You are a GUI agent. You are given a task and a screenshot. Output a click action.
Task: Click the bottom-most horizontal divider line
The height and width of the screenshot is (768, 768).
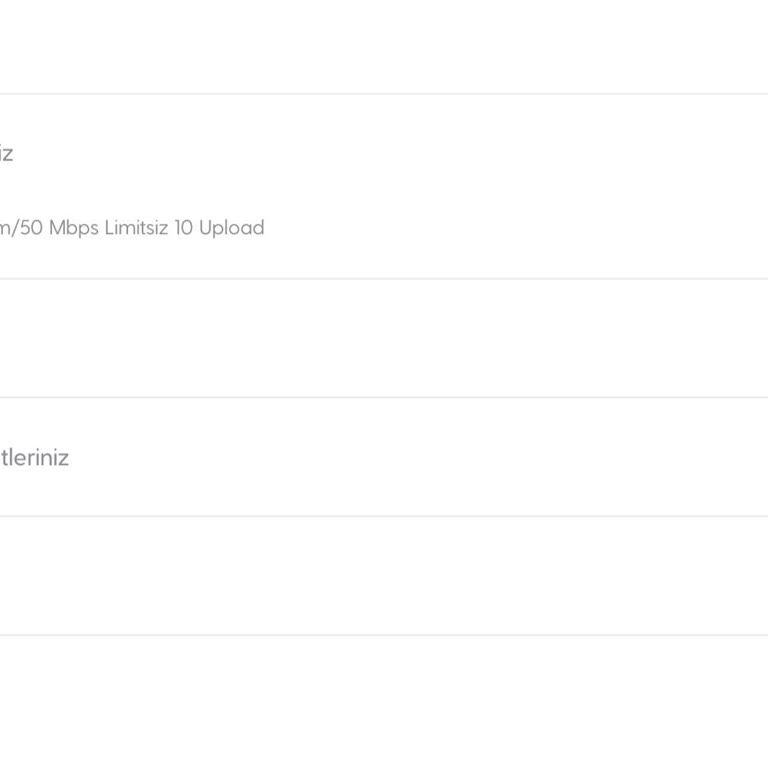(x=384, y=635)
